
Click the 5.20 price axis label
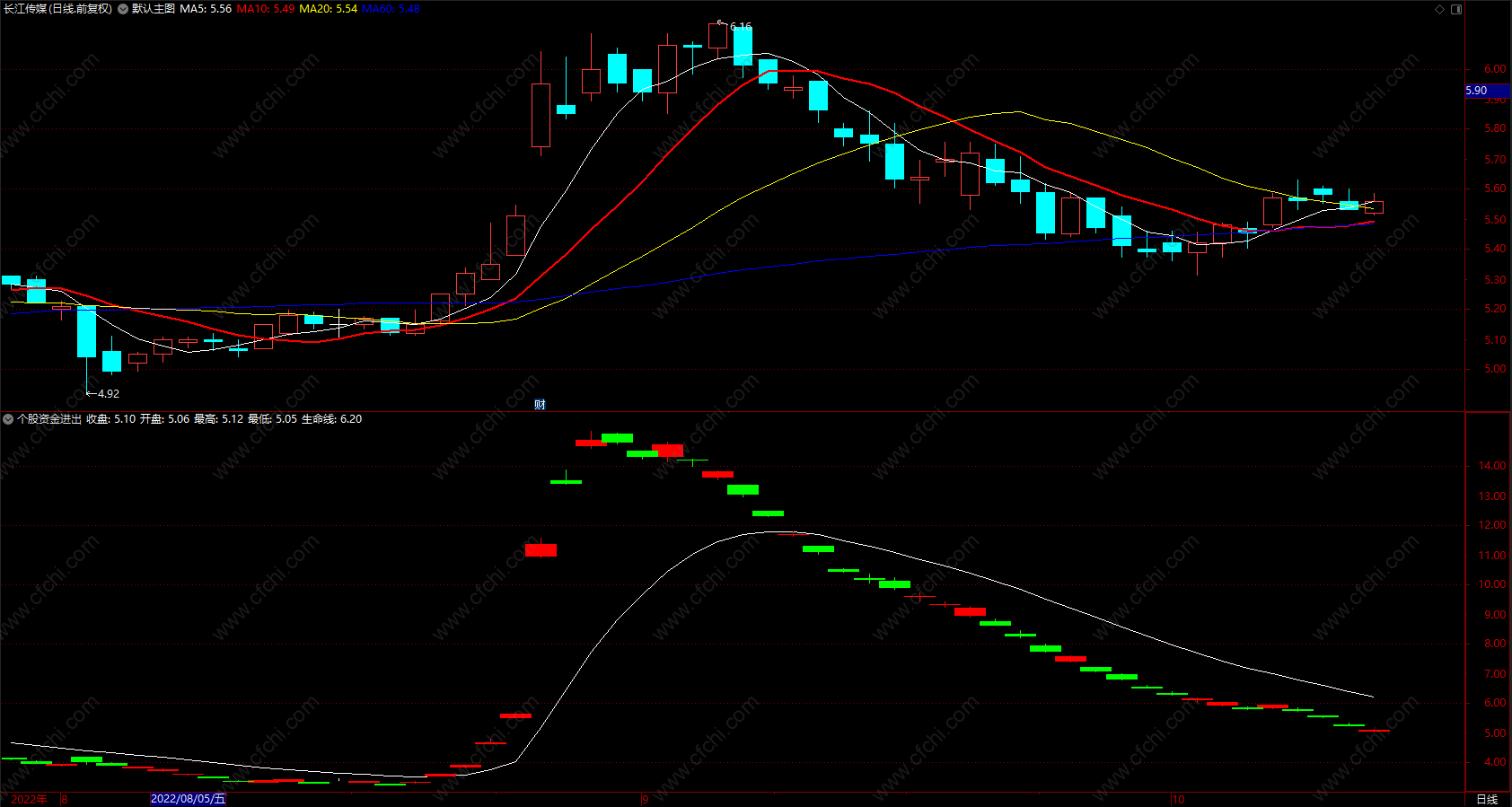point(1495,309)
